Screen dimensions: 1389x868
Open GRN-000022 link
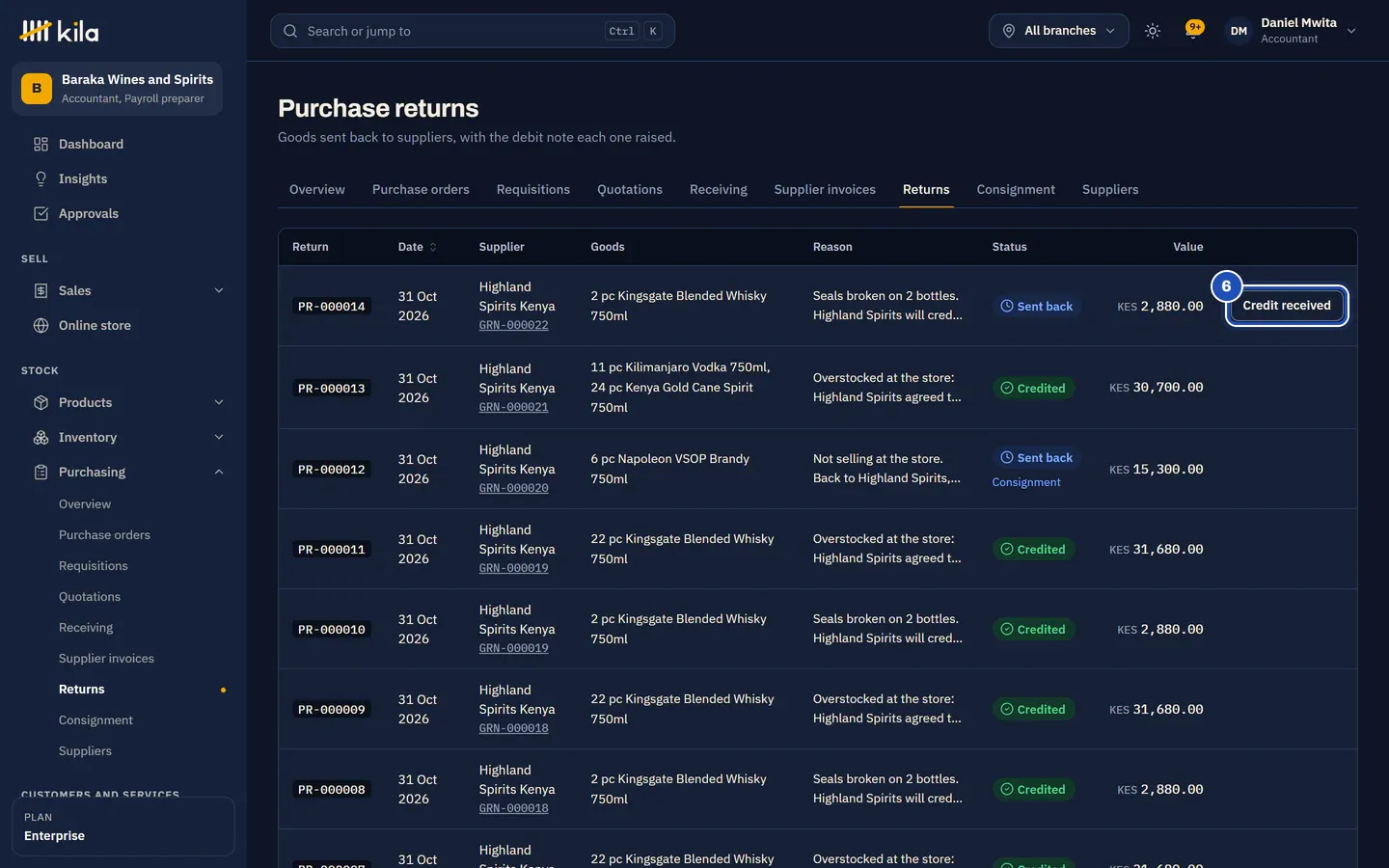514,325
